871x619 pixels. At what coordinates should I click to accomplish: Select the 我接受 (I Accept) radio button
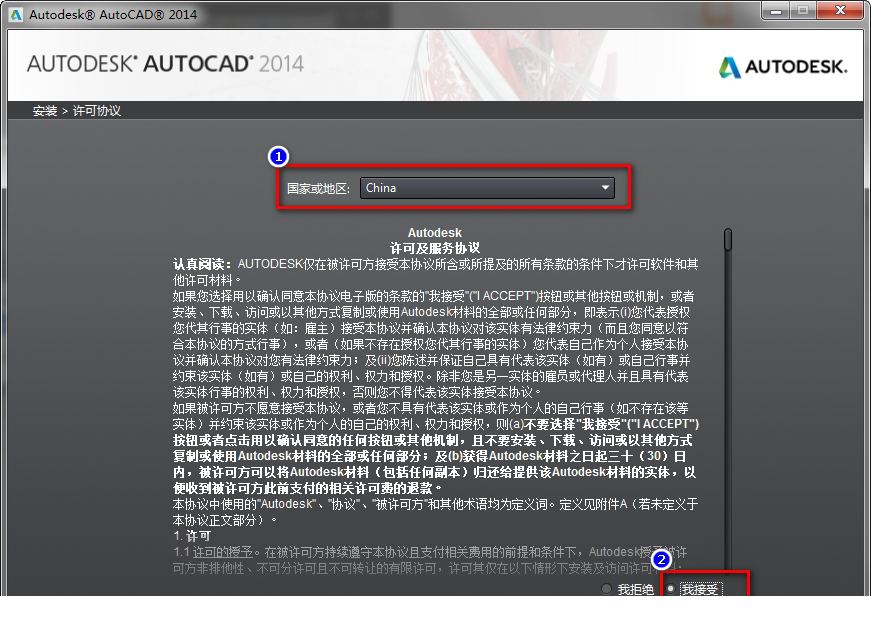click(x=671, y=588)
